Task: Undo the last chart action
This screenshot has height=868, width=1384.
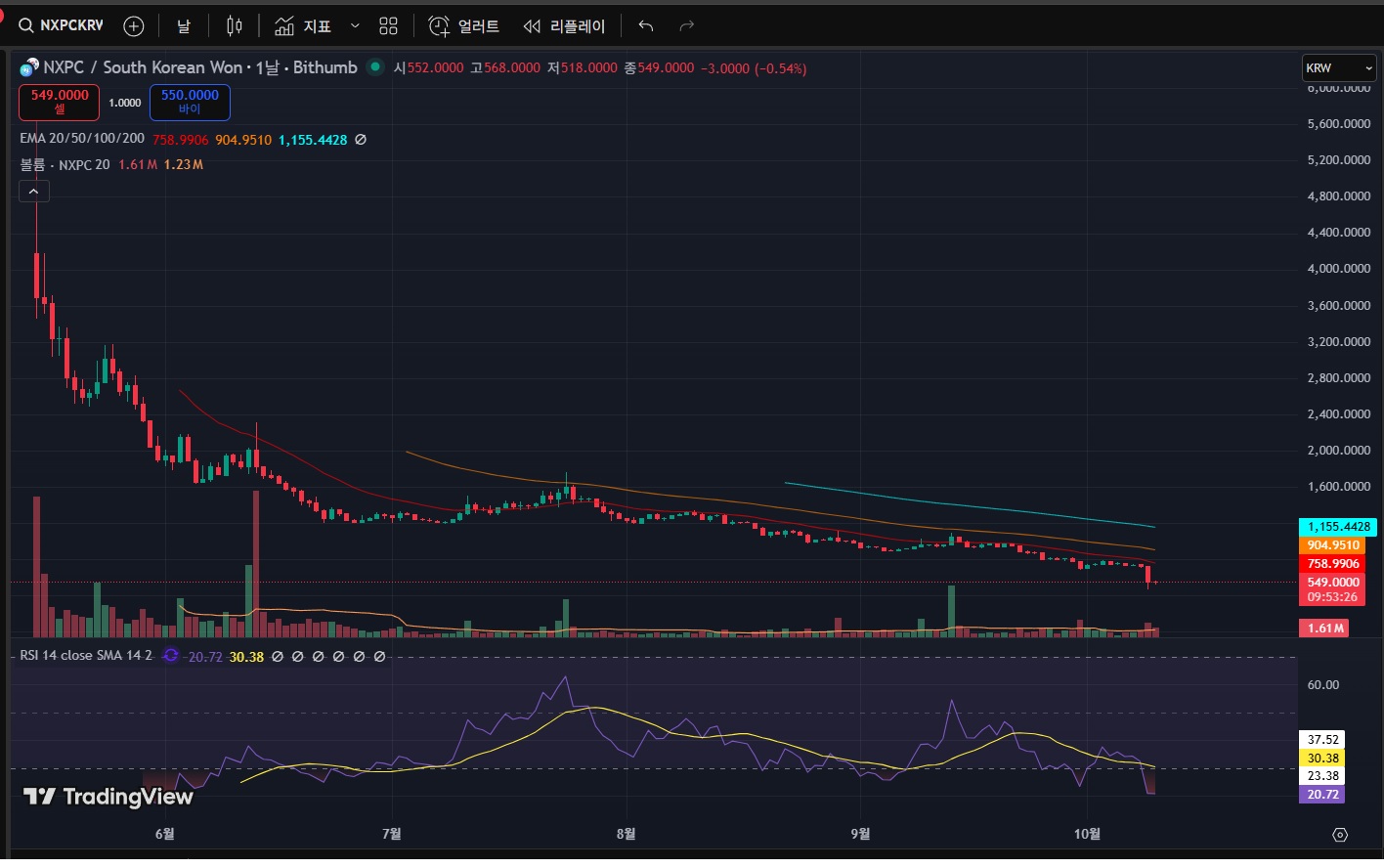Action: pyautogui.click(x=645, y=26)
